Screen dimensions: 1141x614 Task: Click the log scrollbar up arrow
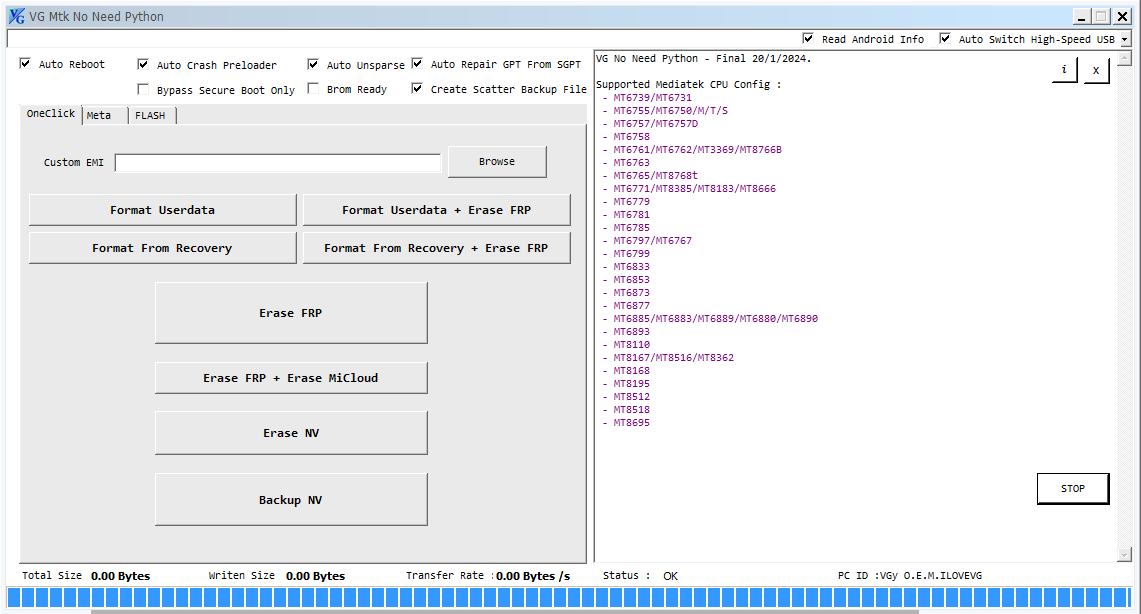click(x=1124, y=59)
